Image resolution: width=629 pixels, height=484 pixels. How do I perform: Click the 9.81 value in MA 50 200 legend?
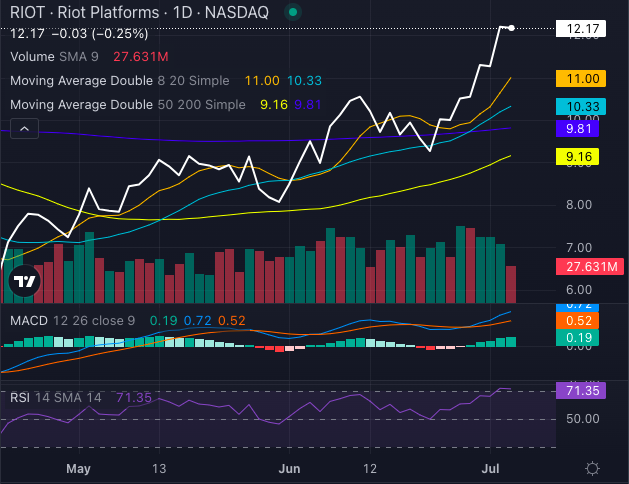tap(308, 105)
